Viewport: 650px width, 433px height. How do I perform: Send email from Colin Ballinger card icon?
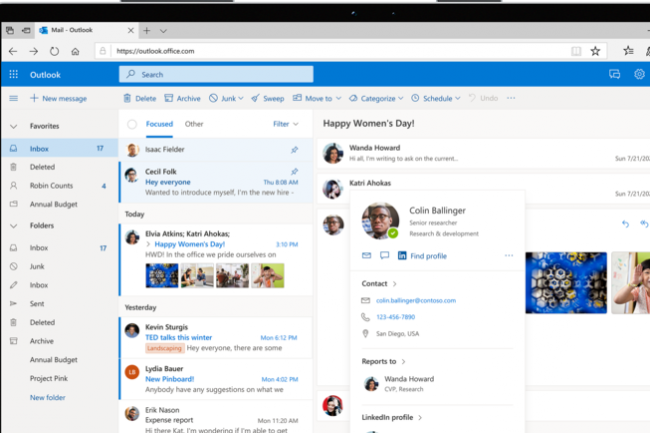tap(366, 255)
